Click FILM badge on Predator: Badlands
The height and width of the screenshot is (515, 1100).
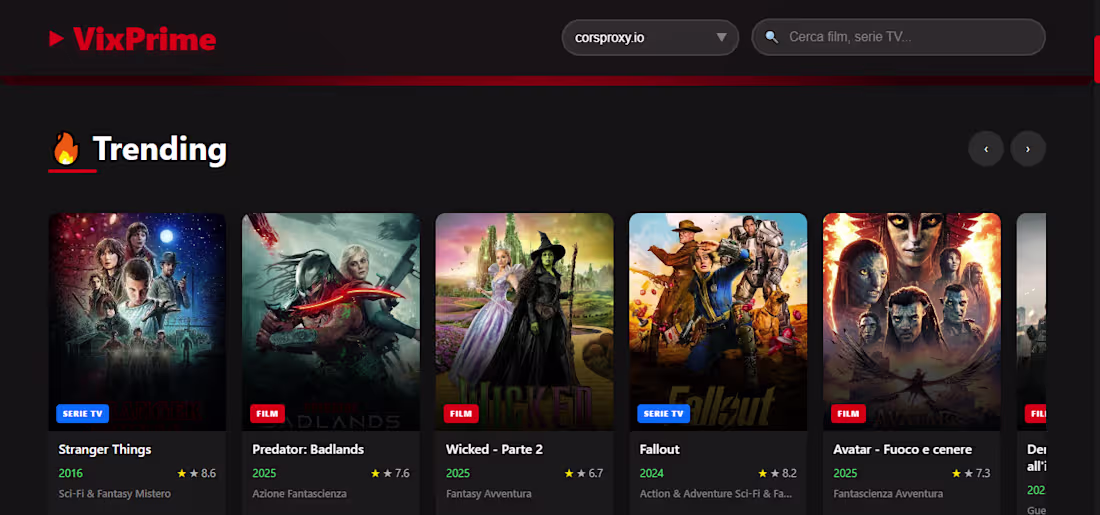coord(267,414)
